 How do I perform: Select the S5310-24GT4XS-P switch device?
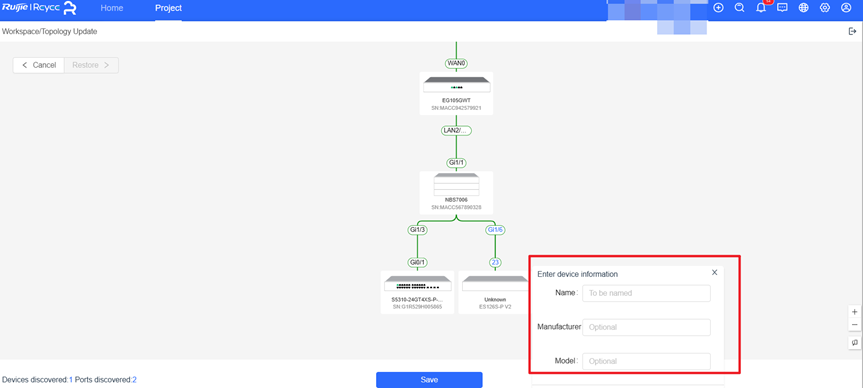[417, 292]
